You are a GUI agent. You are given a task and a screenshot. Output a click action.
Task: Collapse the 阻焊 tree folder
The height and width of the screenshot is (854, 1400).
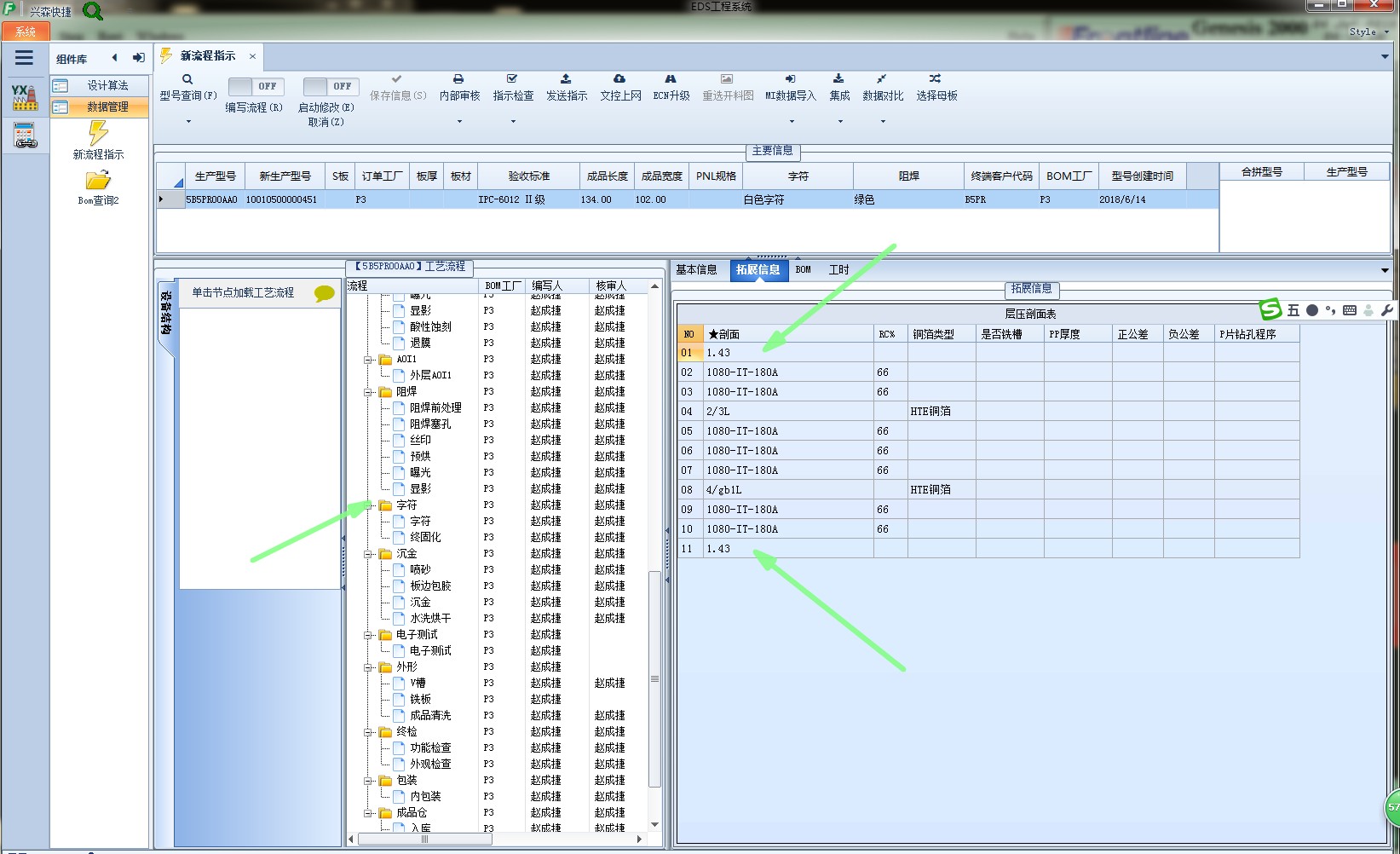[x=368, y=392]
